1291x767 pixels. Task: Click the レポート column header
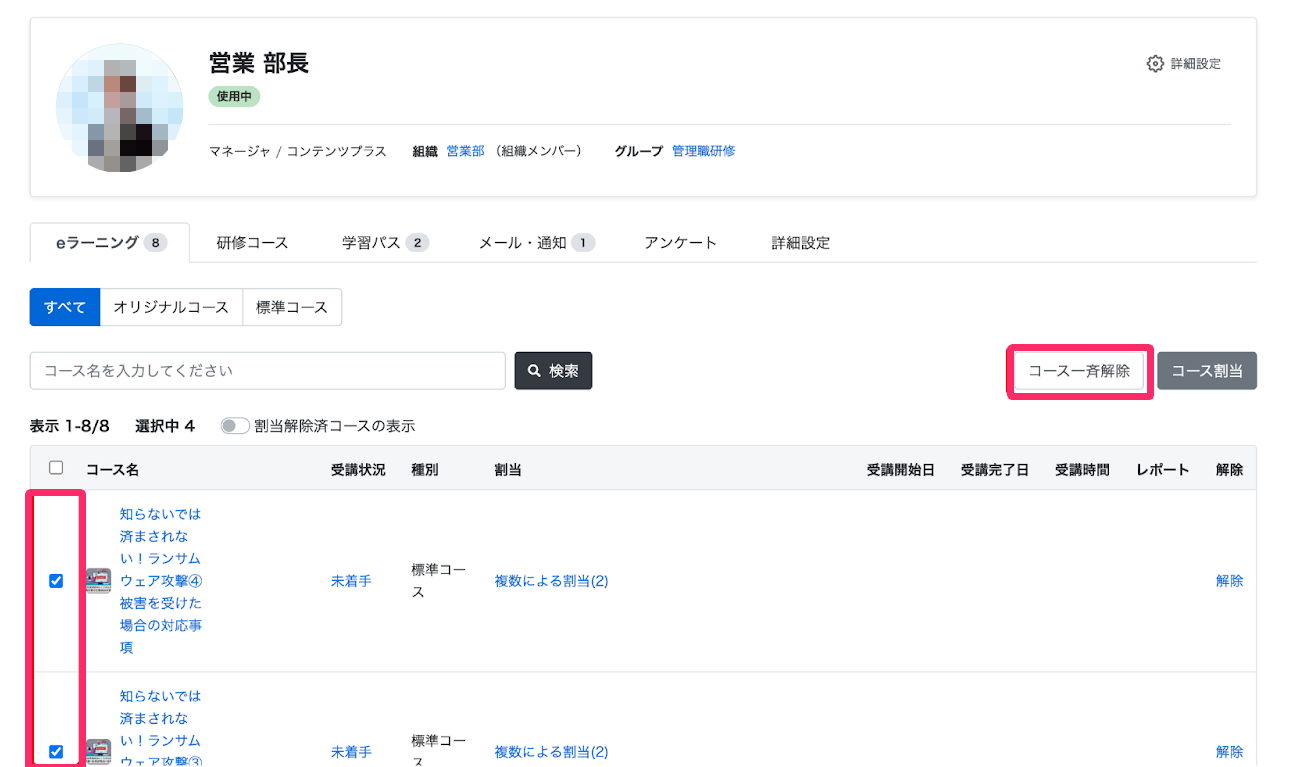[1163, 469]
